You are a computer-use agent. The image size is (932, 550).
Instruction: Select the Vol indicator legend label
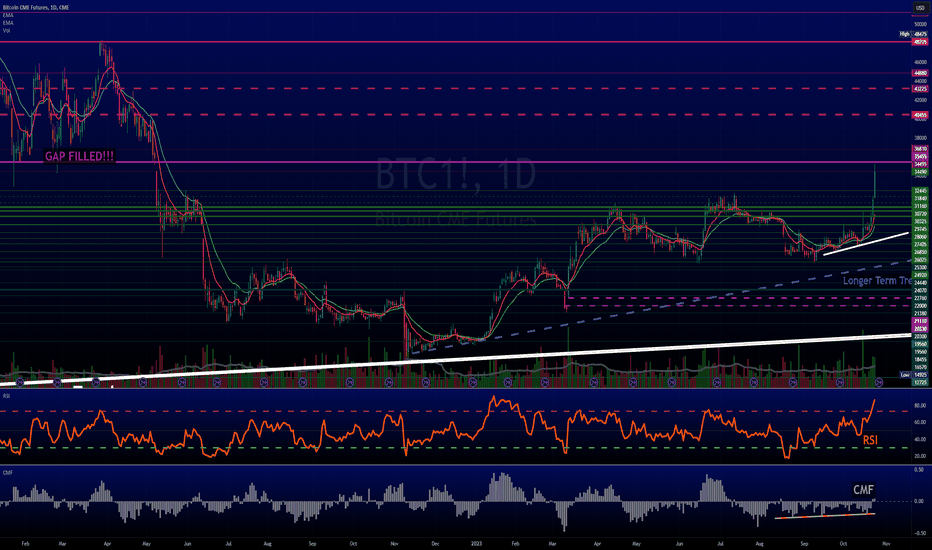7,30
